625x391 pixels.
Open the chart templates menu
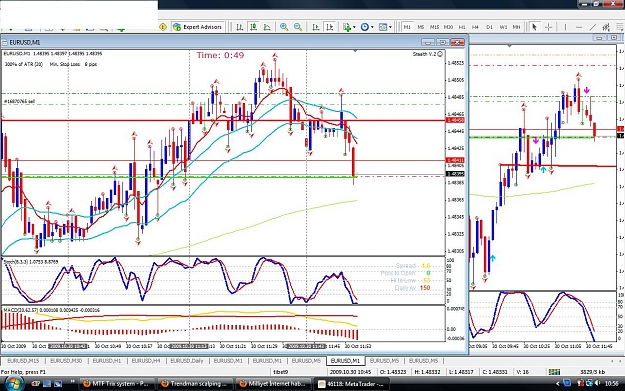[x=383, y=27]
